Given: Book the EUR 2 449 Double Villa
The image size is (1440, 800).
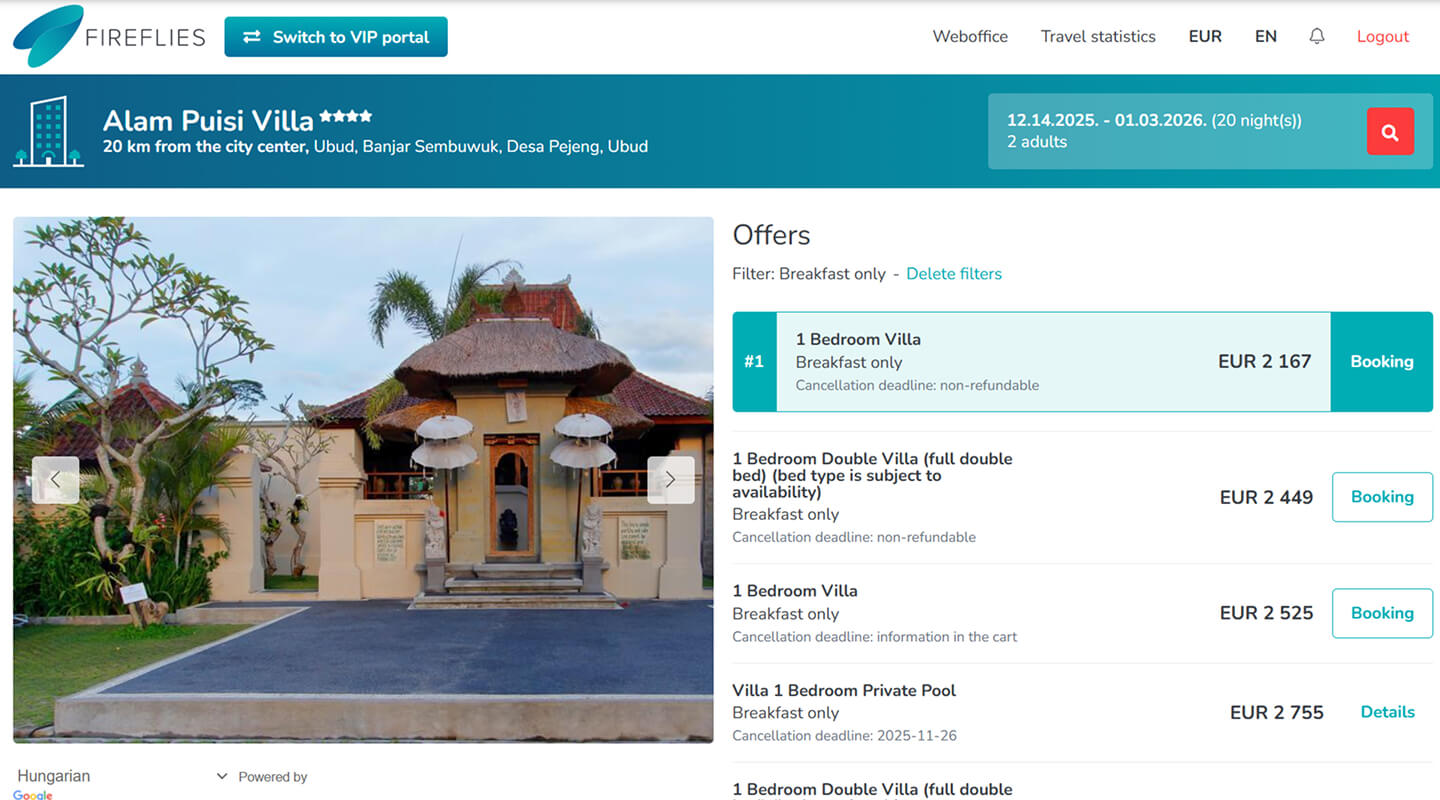Looking at the screenshot, I should click(1382, 497).
